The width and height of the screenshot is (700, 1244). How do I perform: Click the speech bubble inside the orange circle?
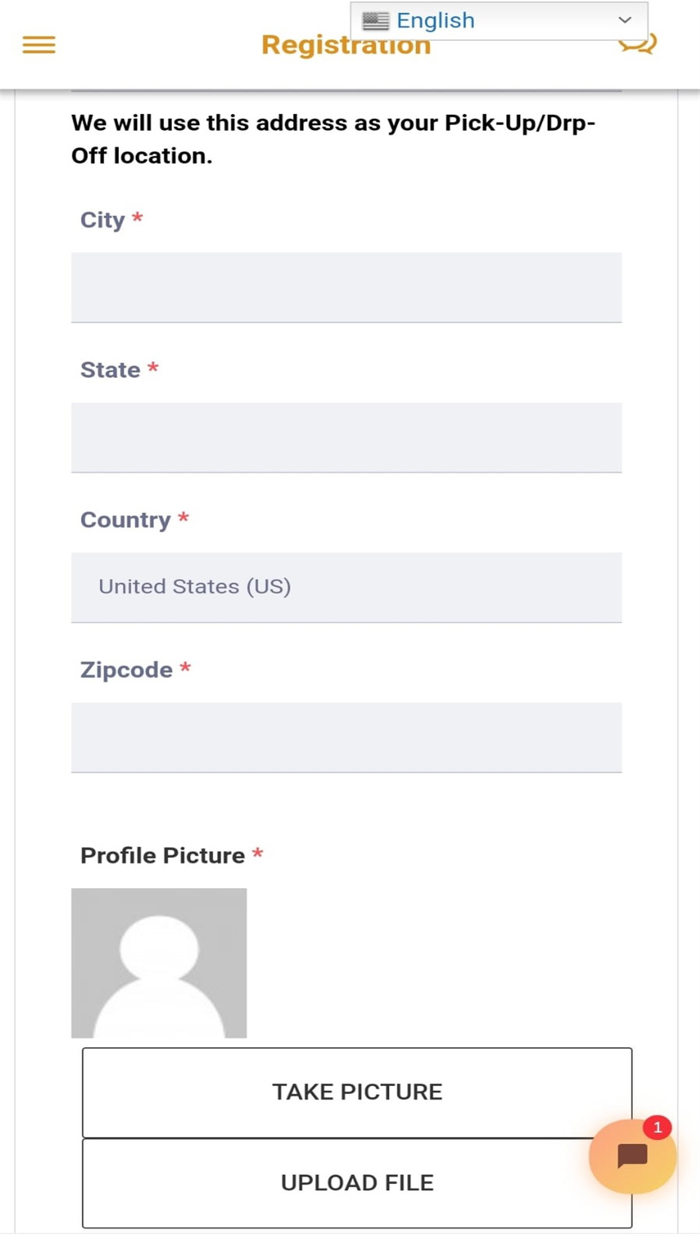(x=632, y=1156)
